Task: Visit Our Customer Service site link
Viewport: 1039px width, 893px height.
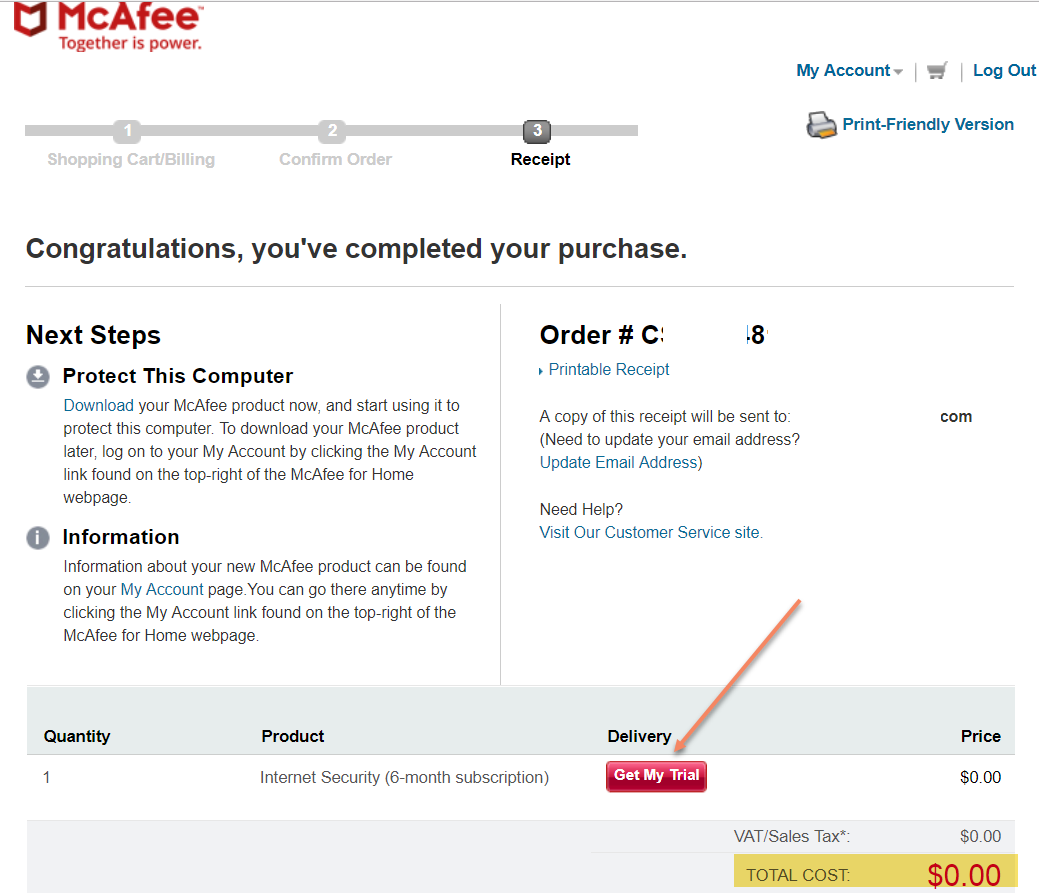Action: coord(651,533)
